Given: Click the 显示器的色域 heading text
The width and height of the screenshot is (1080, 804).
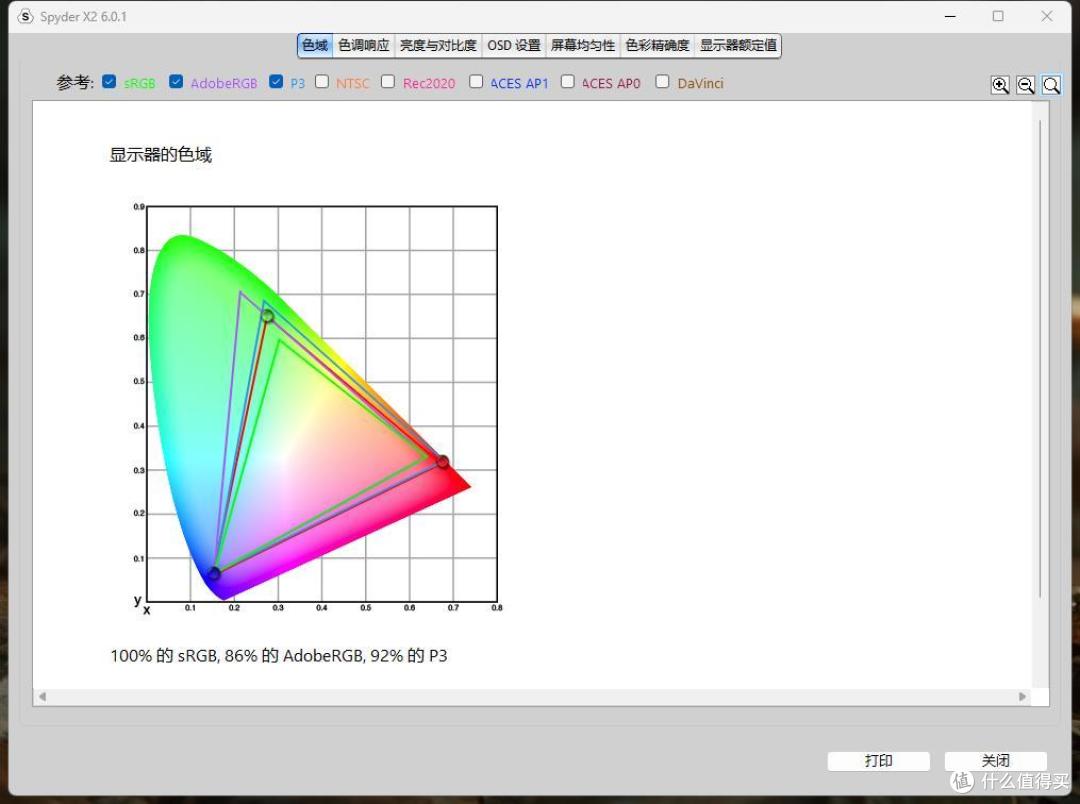Looking at the screenshot, I should (160, 154).
